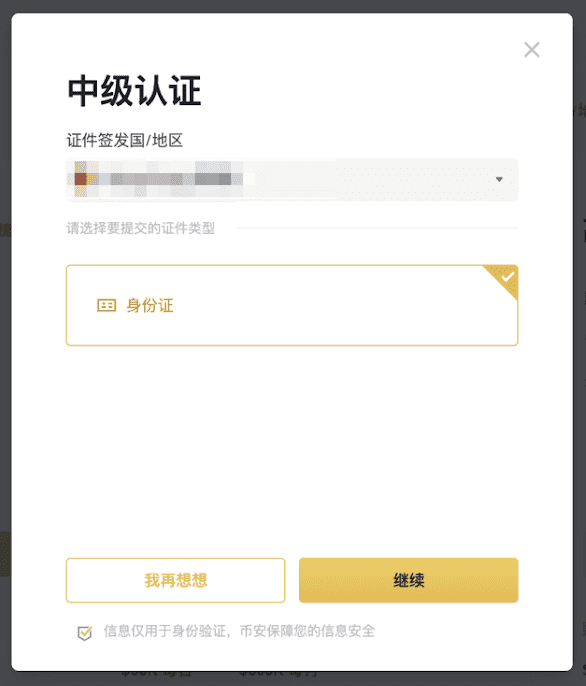
Task: Click the 请选择要提交的证件类型 section text
Action: click(x=140, y=228)
